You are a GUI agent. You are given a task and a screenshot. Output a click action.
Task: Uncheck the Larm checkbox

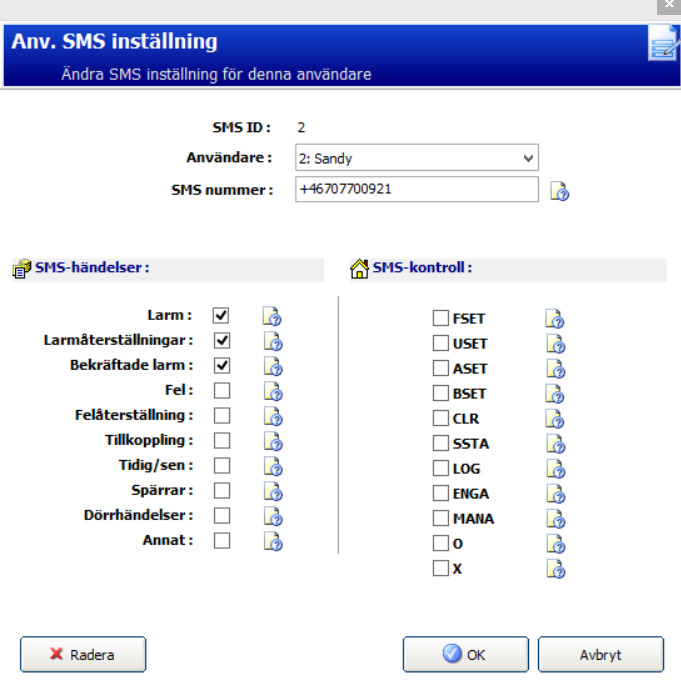[x=222, y=315]
